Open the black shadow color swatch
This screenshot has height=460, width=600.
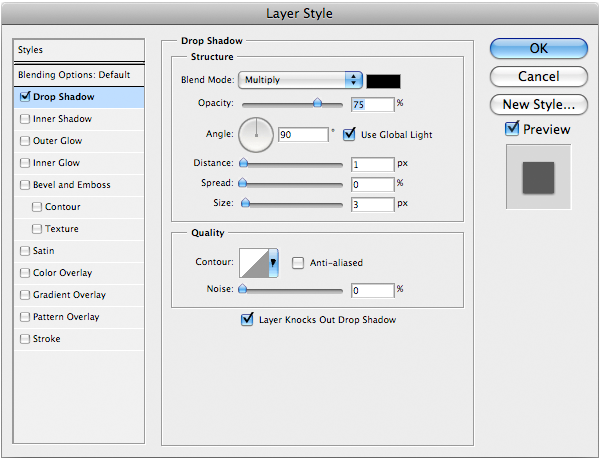pyautogui.click(x=383, y=80)
